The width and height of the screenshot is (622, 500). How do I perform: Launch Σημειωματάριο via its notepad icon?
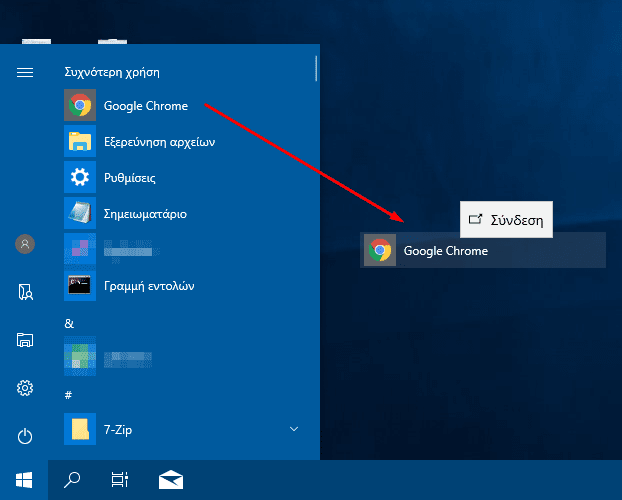click(x=80, y=213)
